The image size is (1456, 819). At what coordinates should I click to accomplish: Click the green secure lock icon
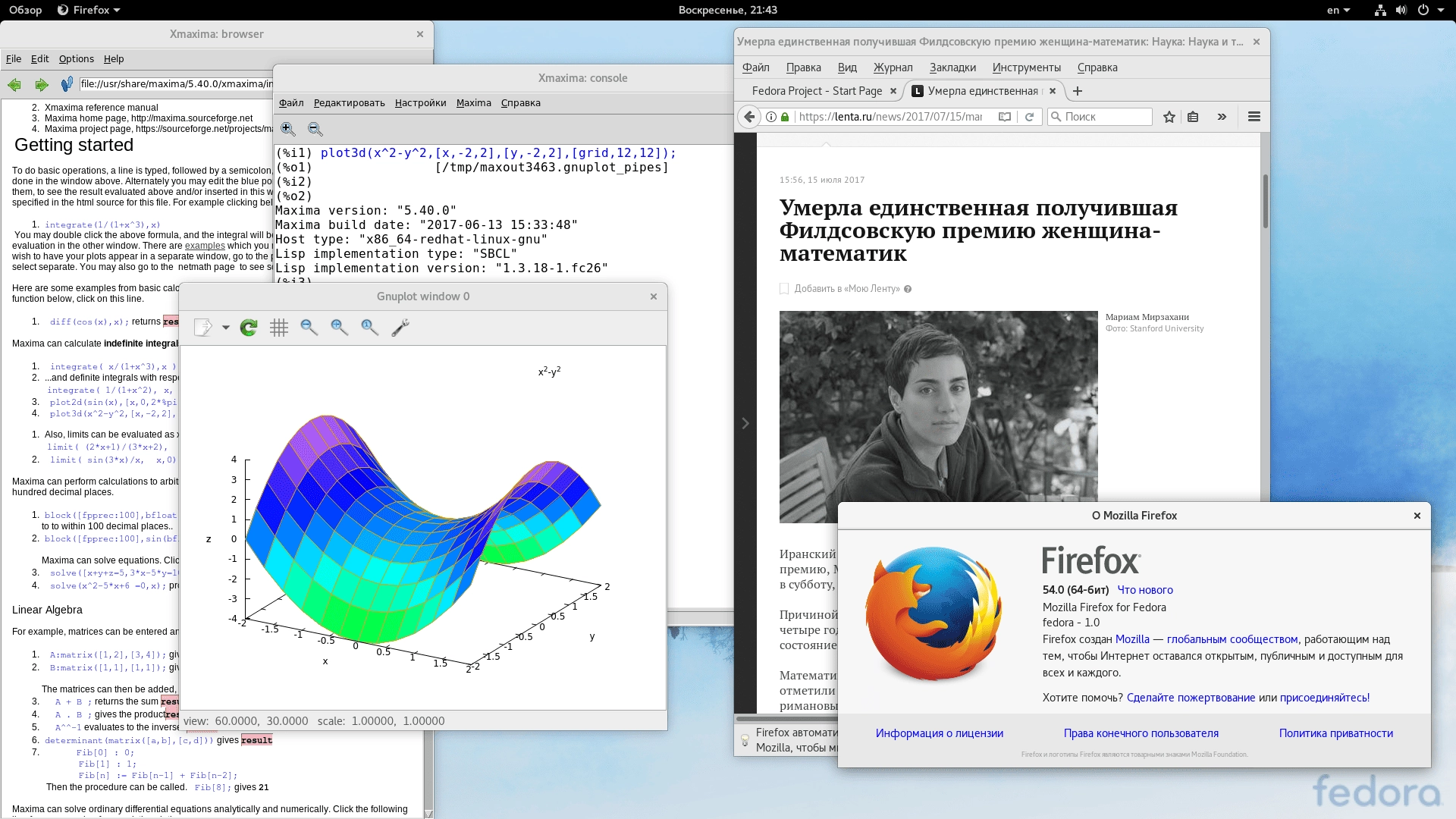coord(785,117)
